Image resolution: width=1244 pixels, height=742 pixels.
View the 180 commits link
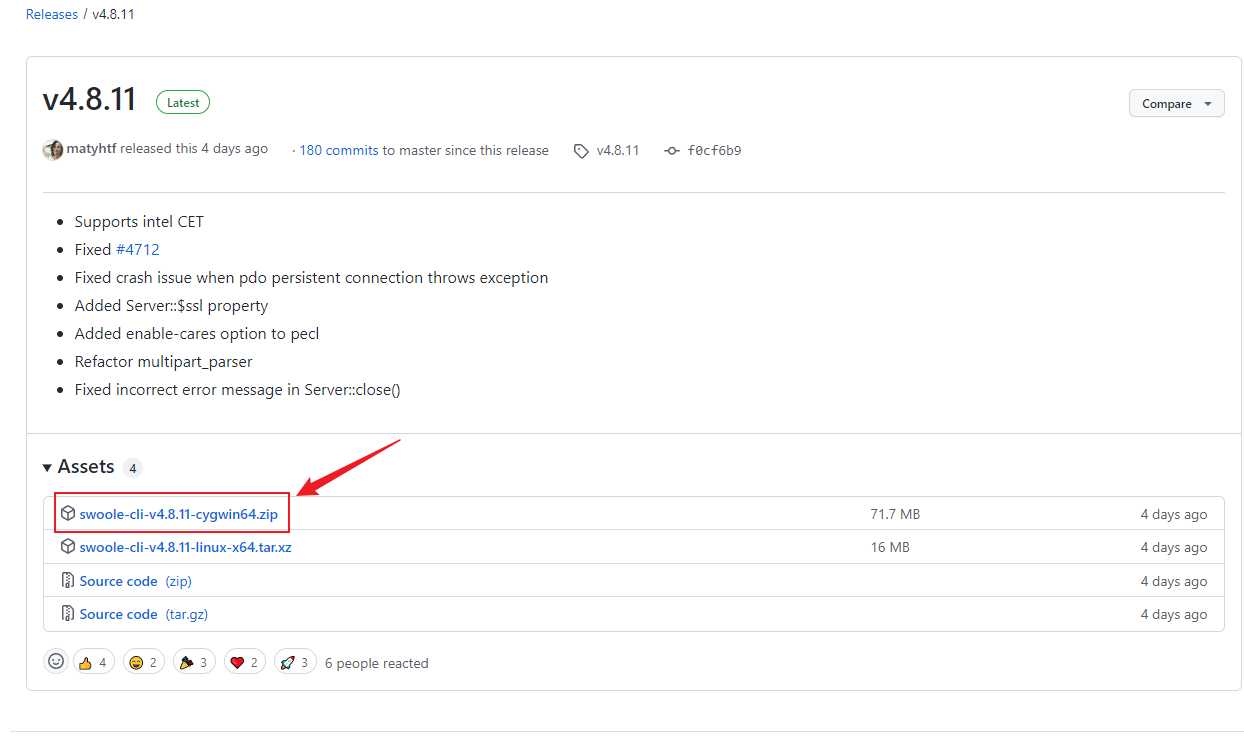[x=339, y=150]
